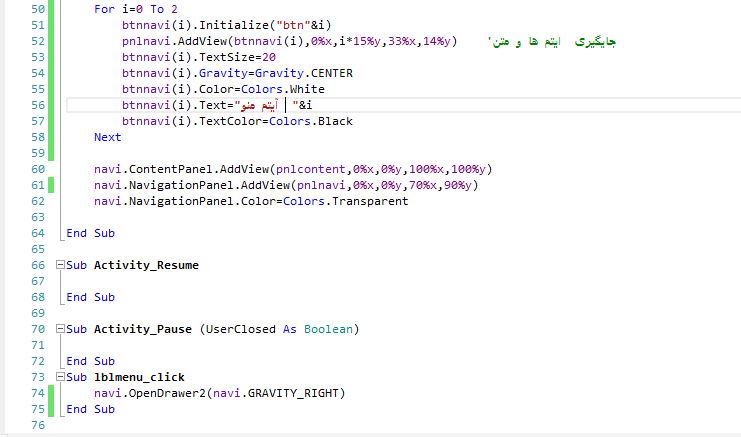Collapse the Sub Activity_Resume block
Viewport: 741px width, 437px height.
tap(59, 265)
